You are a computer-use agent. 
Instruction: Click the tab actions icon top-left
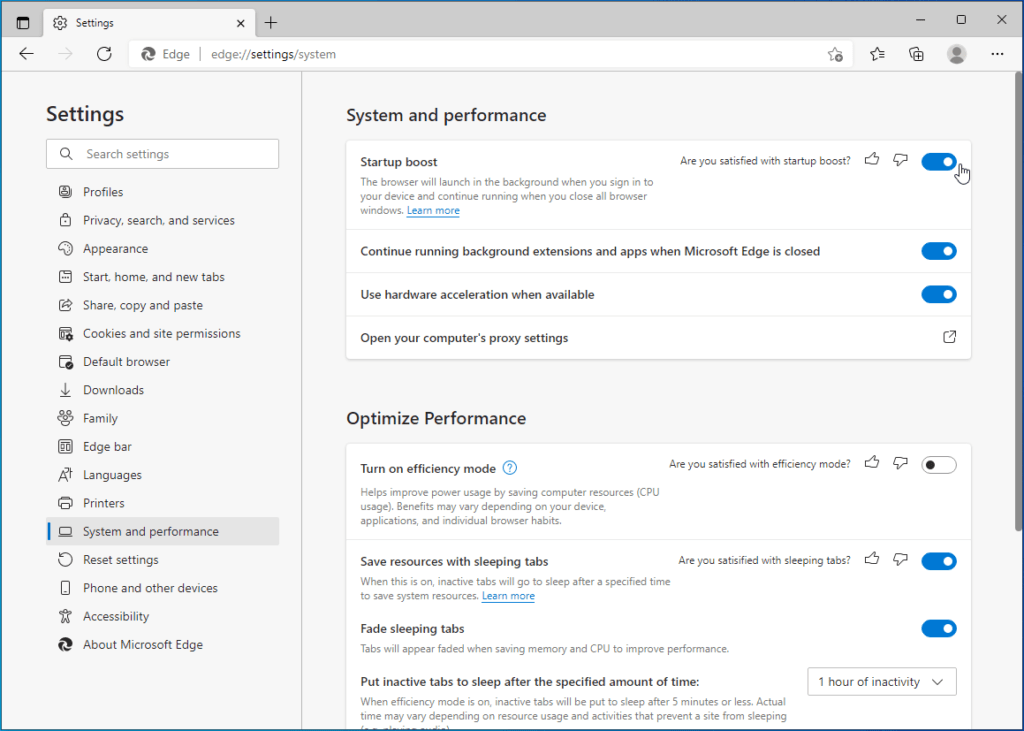22,20
